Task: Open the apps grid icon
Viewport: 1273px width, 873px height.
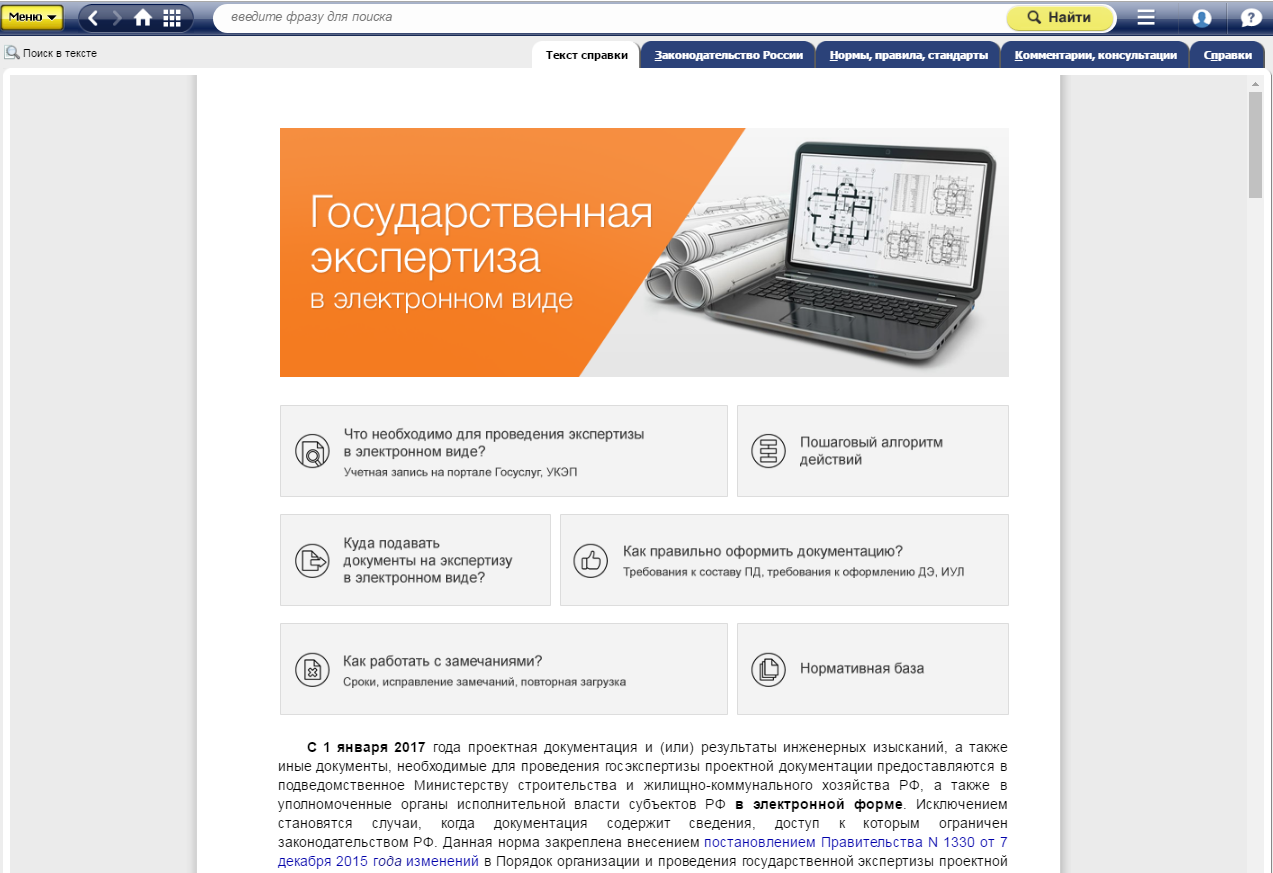Action: point(172,18)
